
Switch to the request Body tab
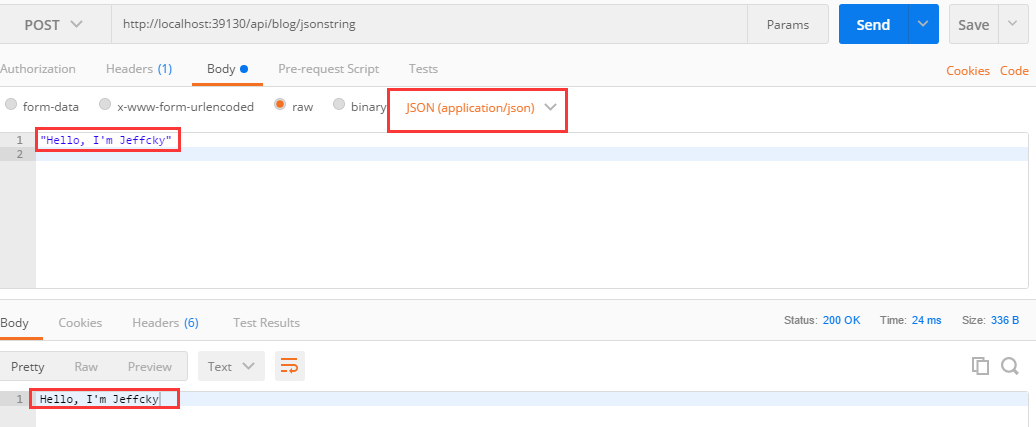[227, 69]
